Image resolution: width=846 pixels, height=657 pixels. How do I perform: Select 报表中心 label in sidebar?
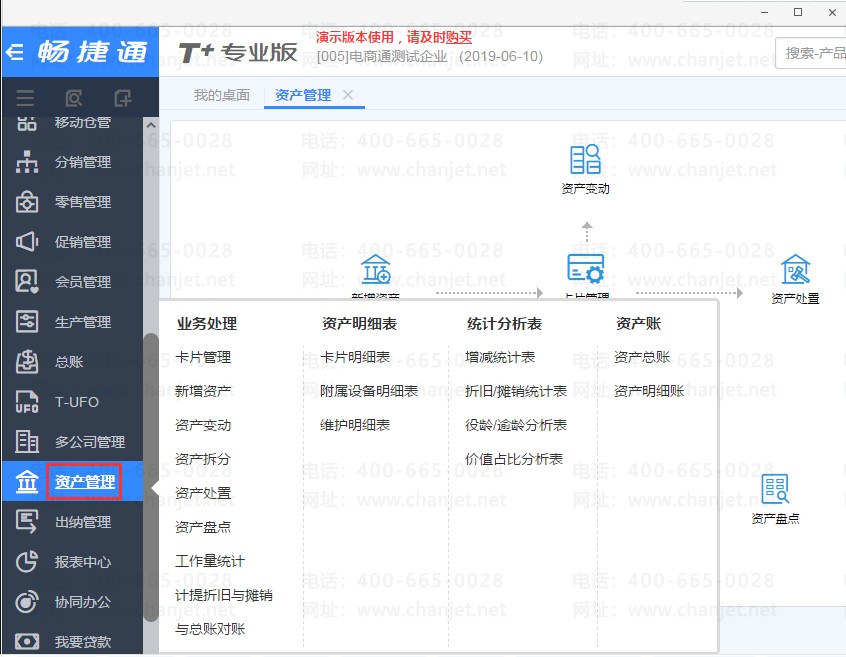tap(83, 562)
